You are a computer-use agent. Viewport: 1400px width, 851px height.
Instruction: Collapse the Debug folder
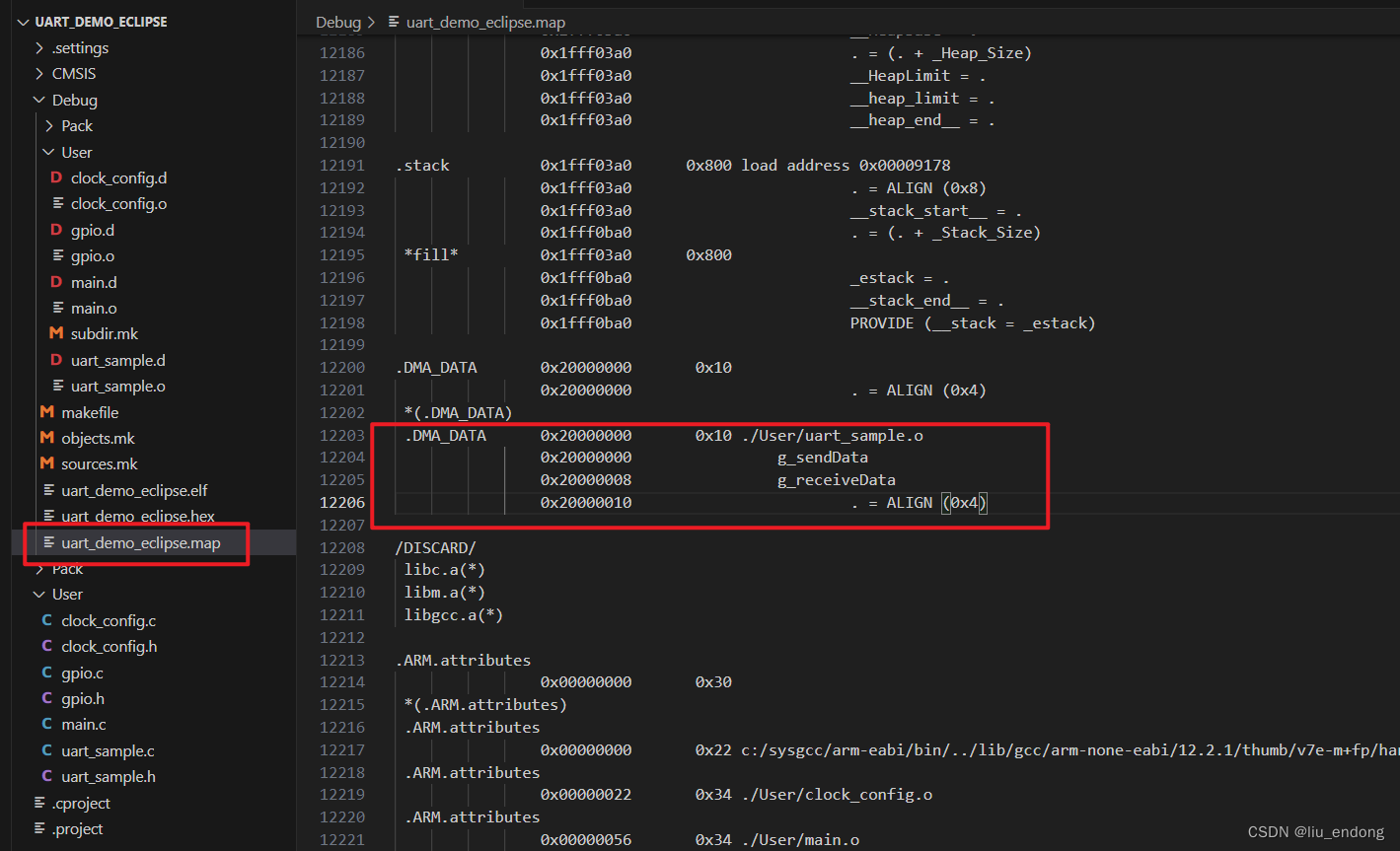39,100
